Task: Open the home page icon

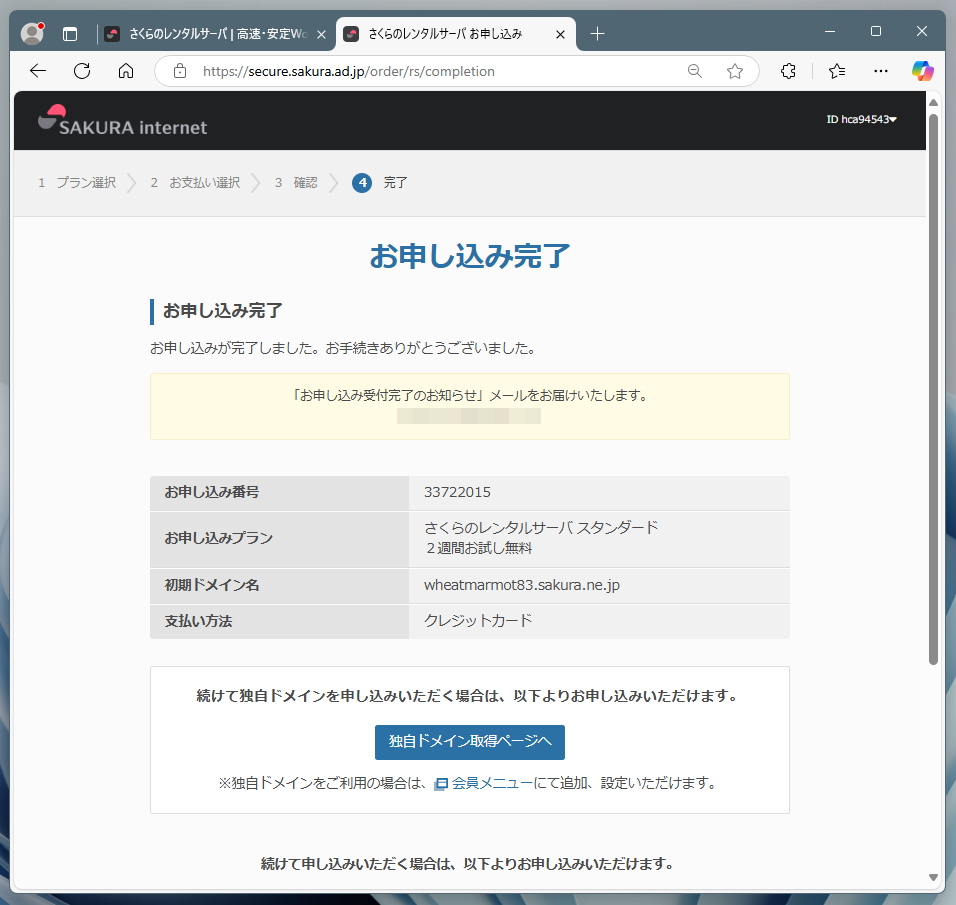Action: 126,71
